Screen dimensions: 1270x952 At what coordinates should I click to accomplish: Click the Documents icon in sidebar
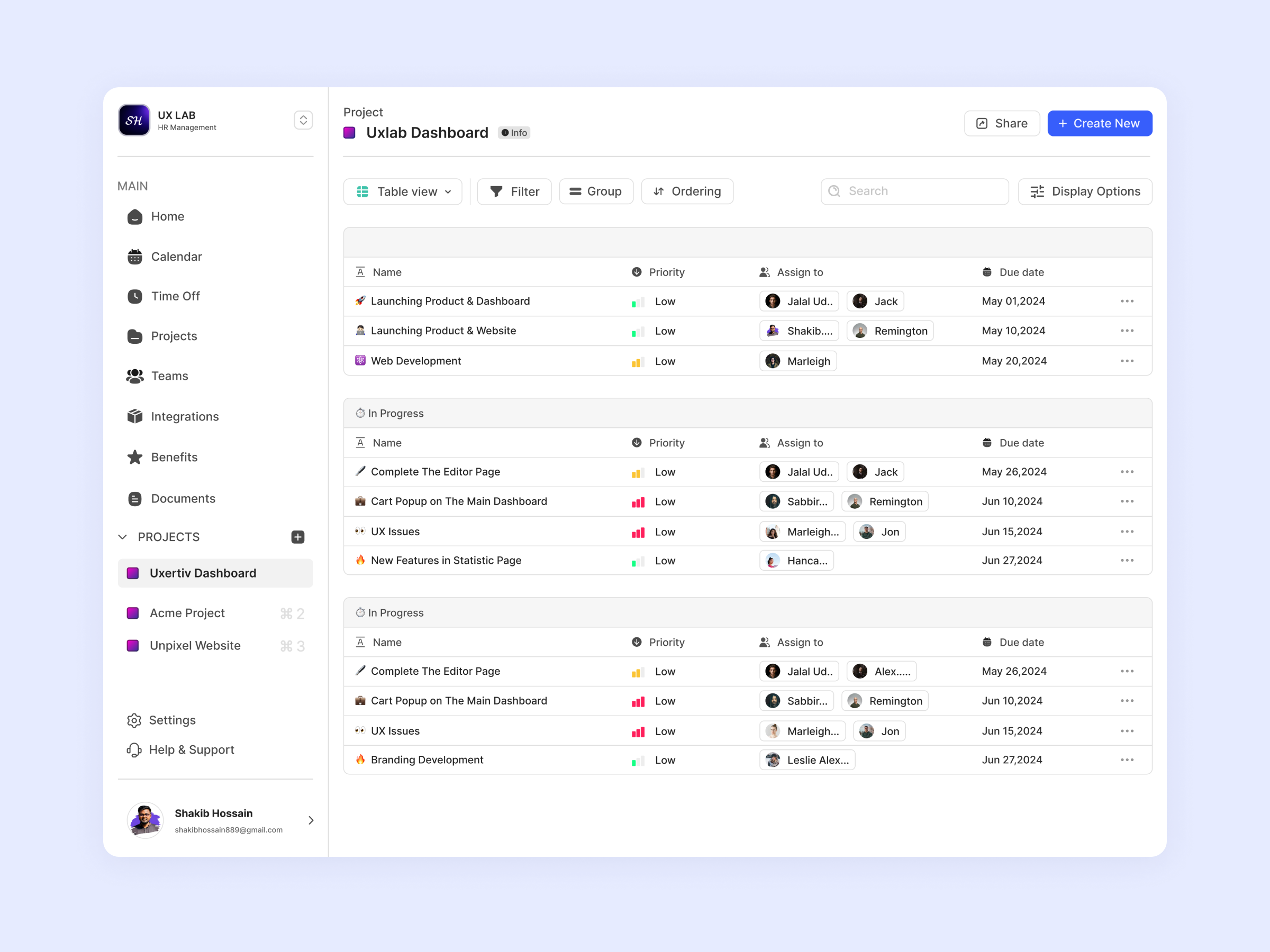(x=134, y=498)
